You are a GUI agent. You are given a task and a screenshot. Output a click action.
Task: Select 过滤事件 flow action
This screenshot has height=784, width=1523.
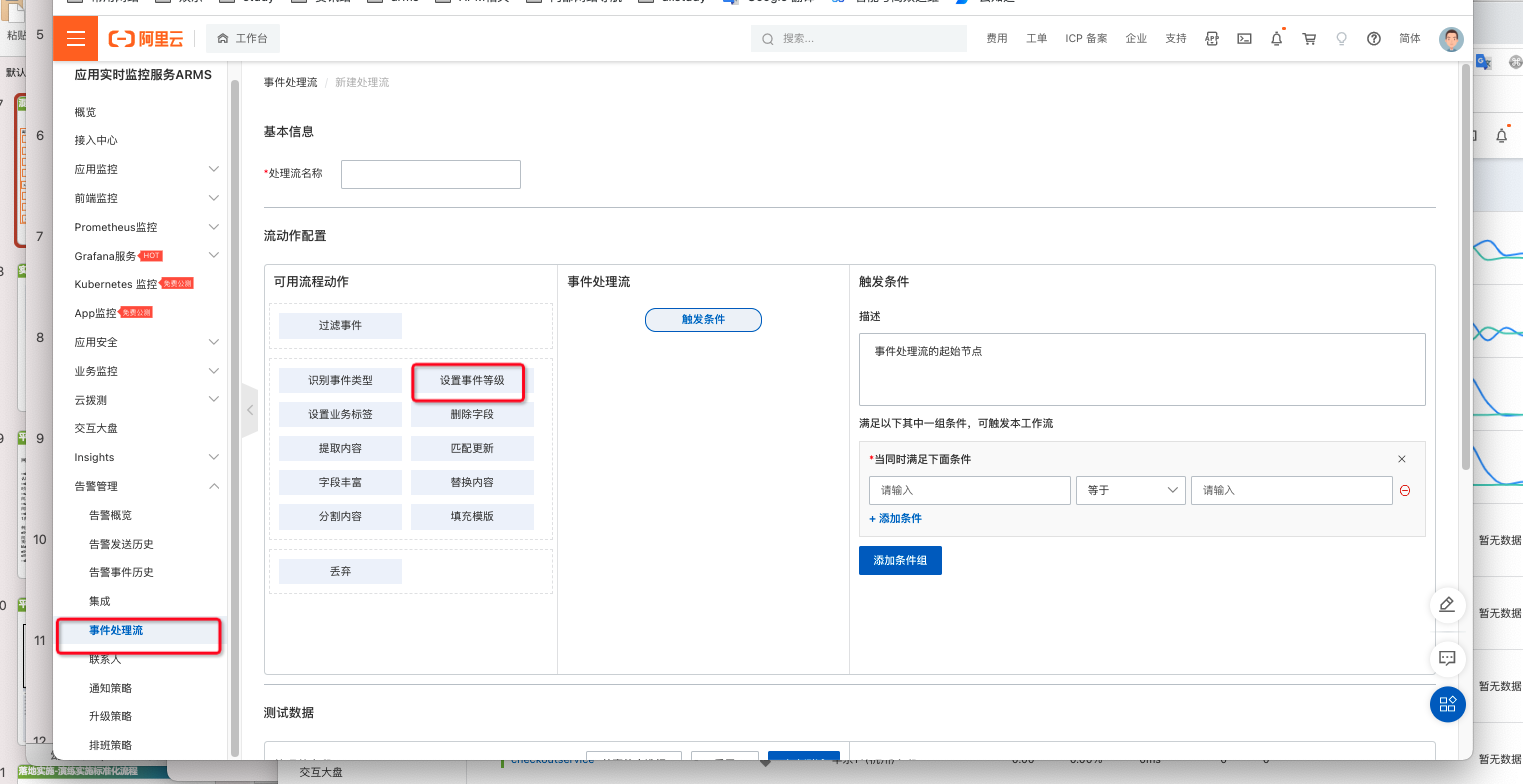click(340, 325)
